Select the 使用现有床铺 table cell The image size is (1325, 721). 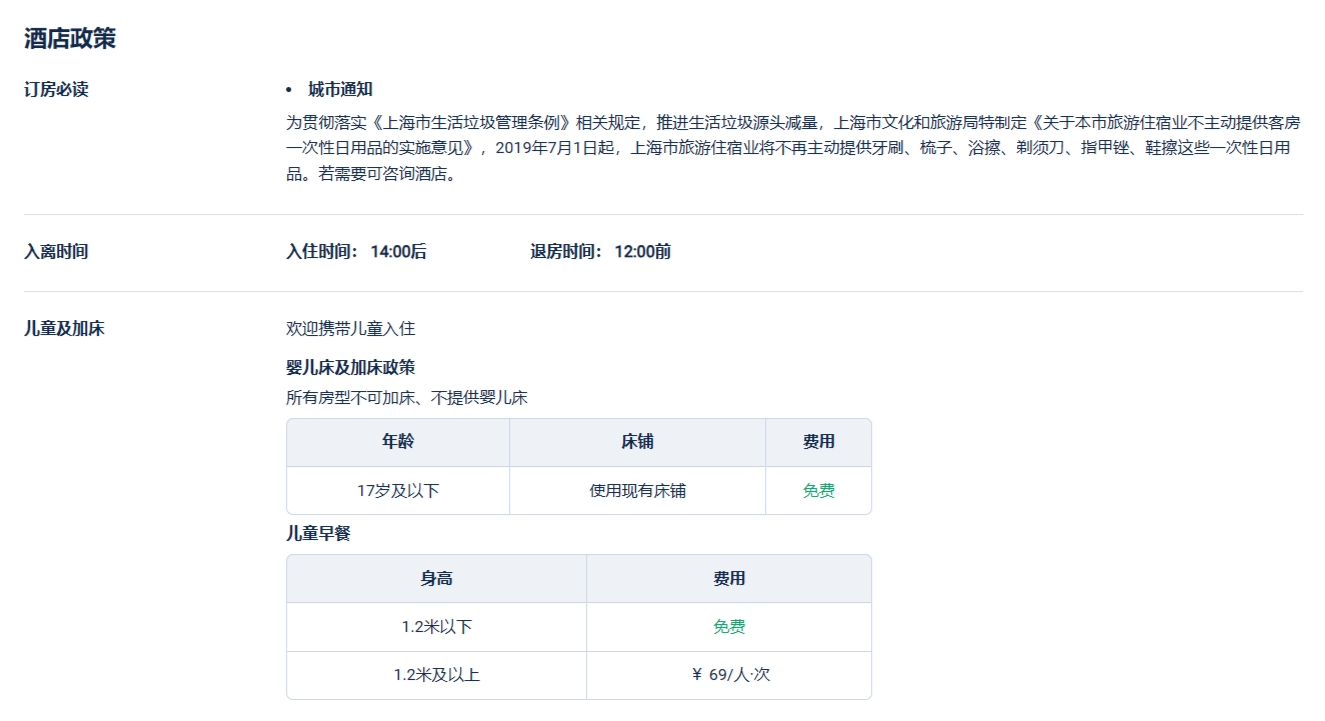tap(637, 491)
